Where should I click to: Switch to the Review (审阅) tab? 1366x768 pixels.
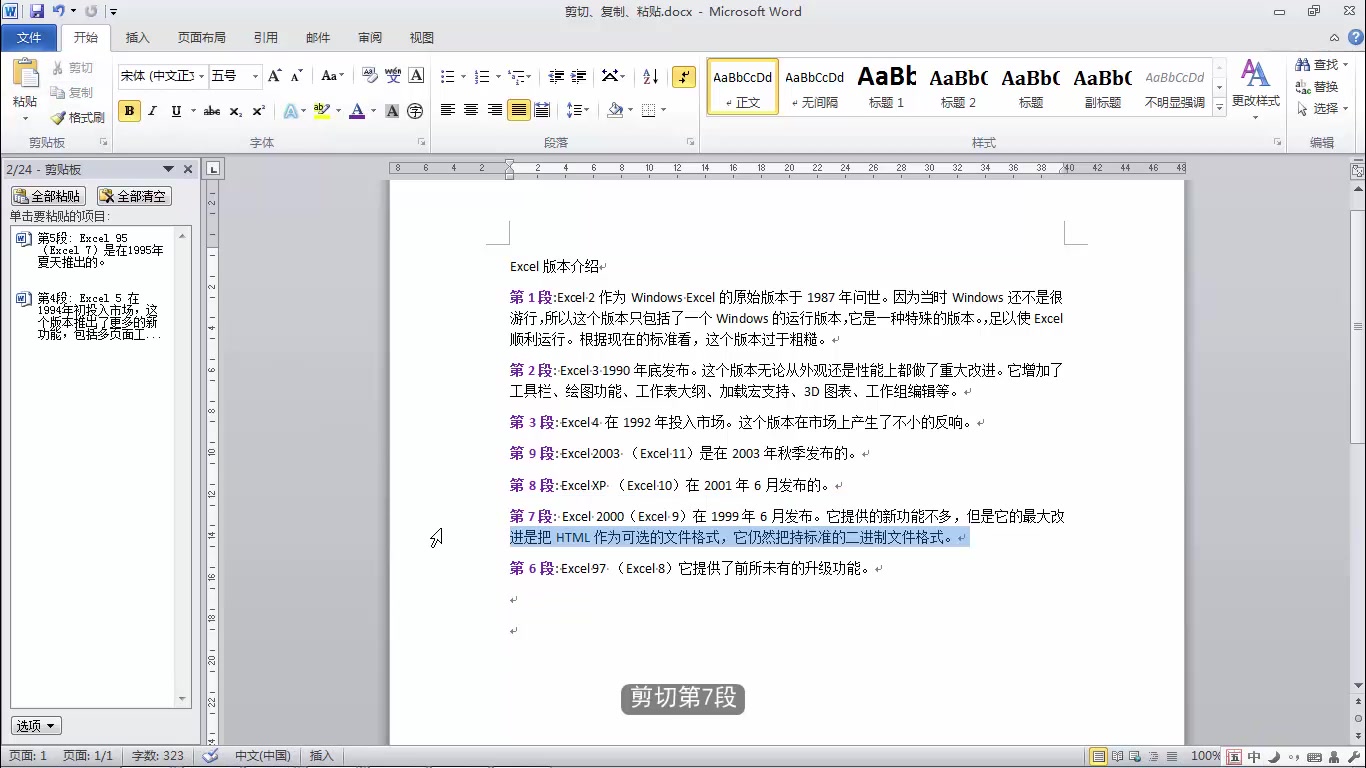pos(370,38)
